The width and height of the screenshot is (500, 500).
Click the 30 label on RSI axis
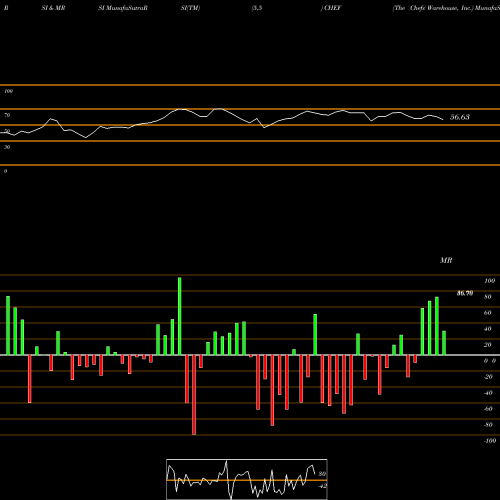[x=7, y=147]
